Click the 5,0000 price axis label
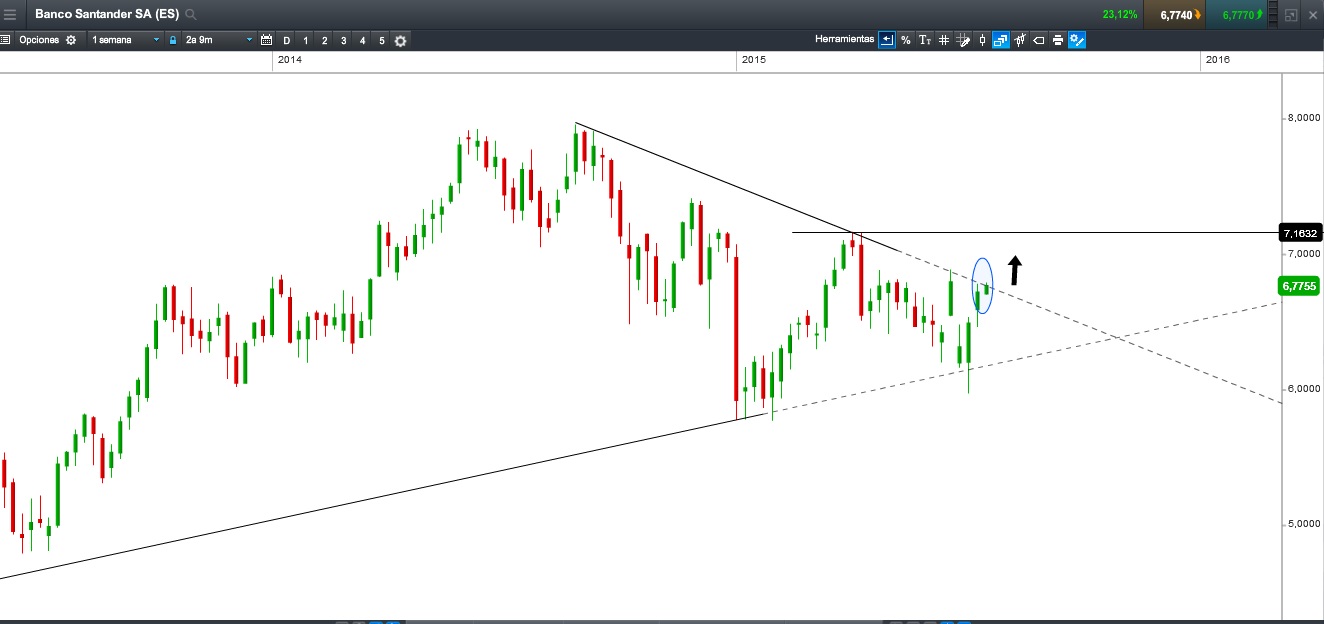This screenshot has height=624, width=1324. pos(1303,524)
